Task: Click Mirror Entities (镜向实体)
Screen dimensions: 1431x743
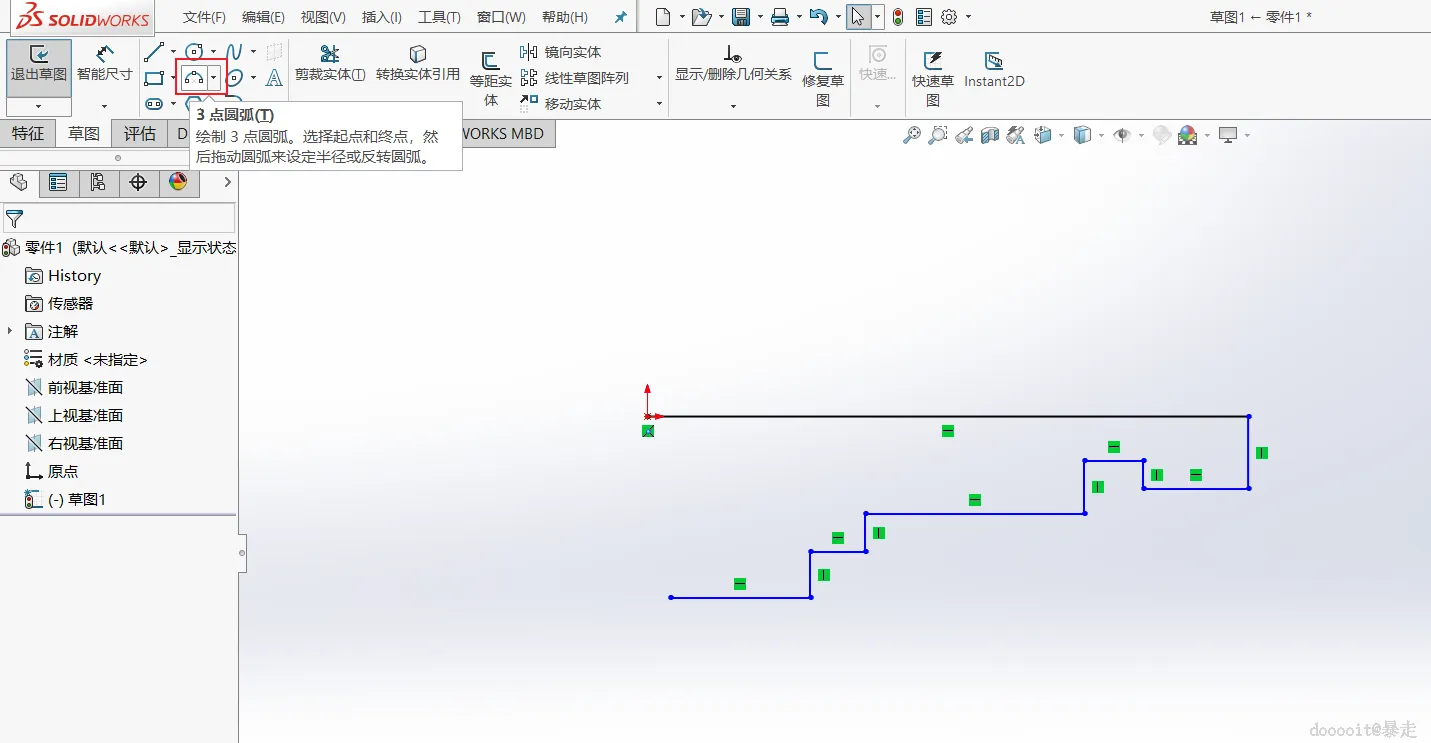Action: tap(561, 52)
